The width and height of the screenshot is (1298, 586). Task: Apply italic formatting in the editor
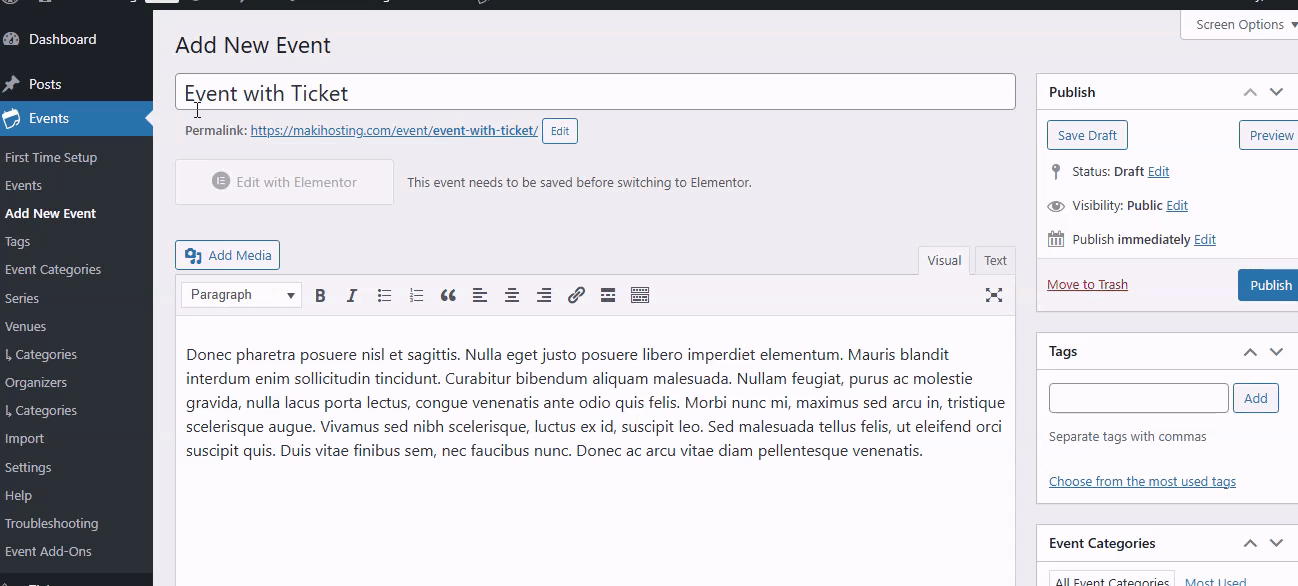click(352, 295)
